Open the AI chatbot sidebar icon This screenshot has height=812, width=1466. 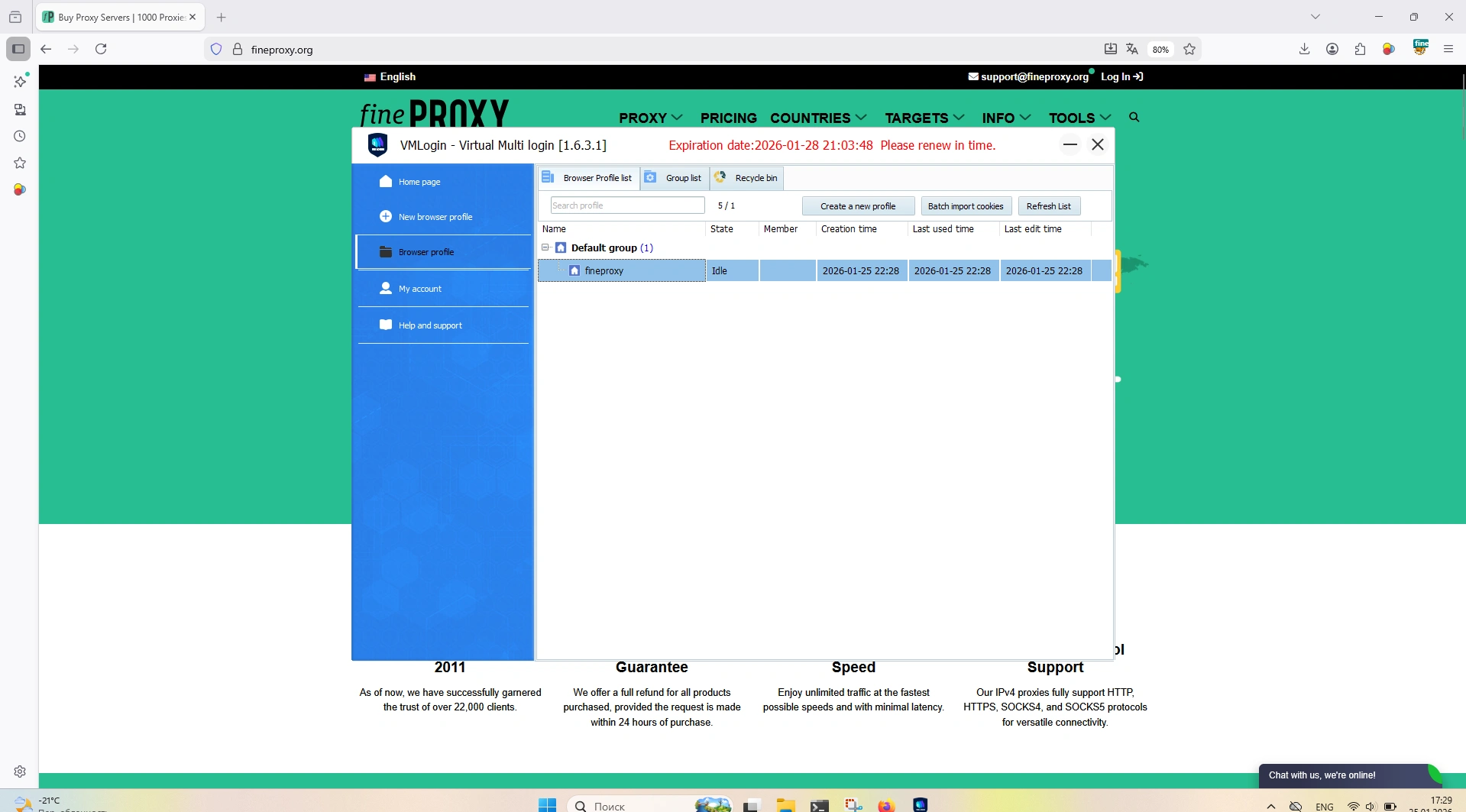[x=20, y=81]
